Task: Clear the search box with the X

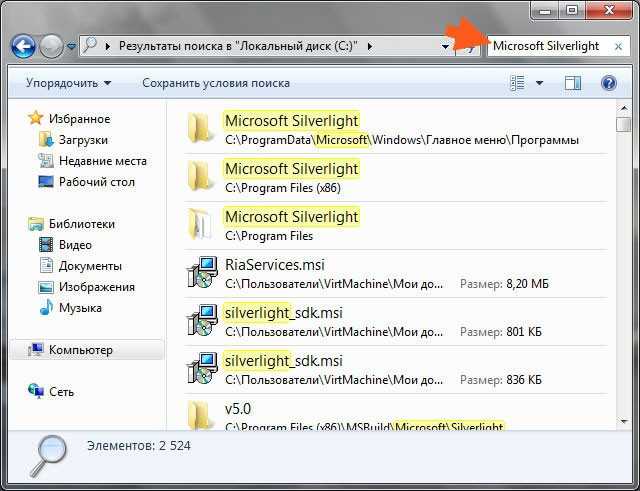Action: 618,47
